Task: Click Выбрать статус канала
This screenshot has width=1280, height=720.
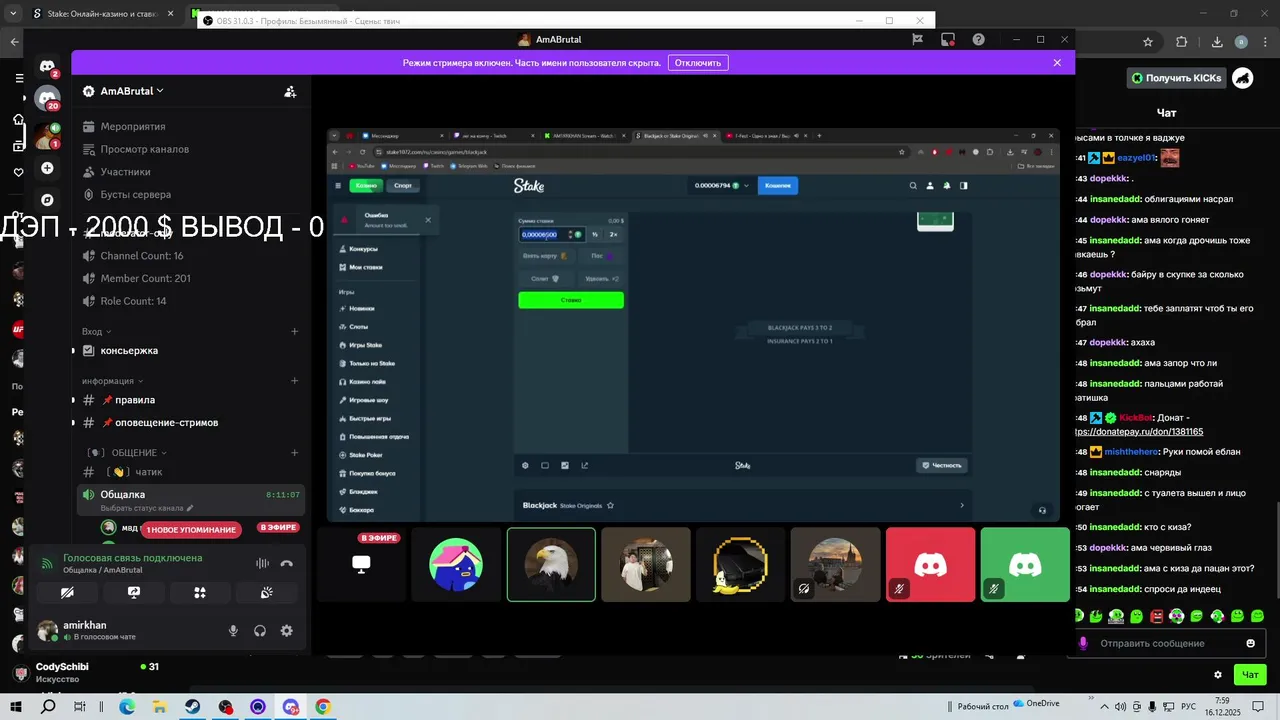Action: 147,508
